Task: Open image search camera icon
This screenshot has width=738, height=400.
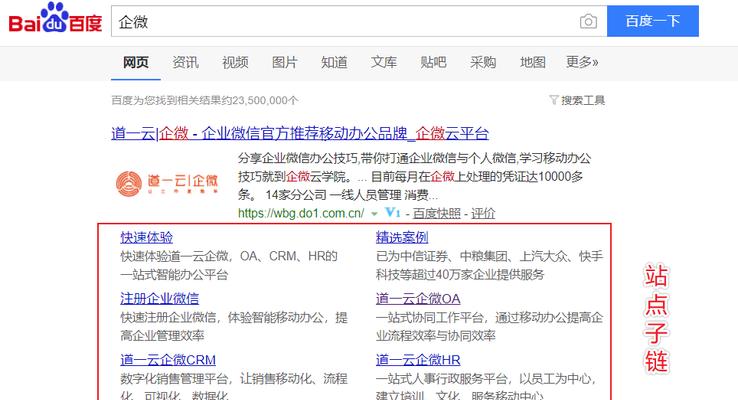Action: 588,21
